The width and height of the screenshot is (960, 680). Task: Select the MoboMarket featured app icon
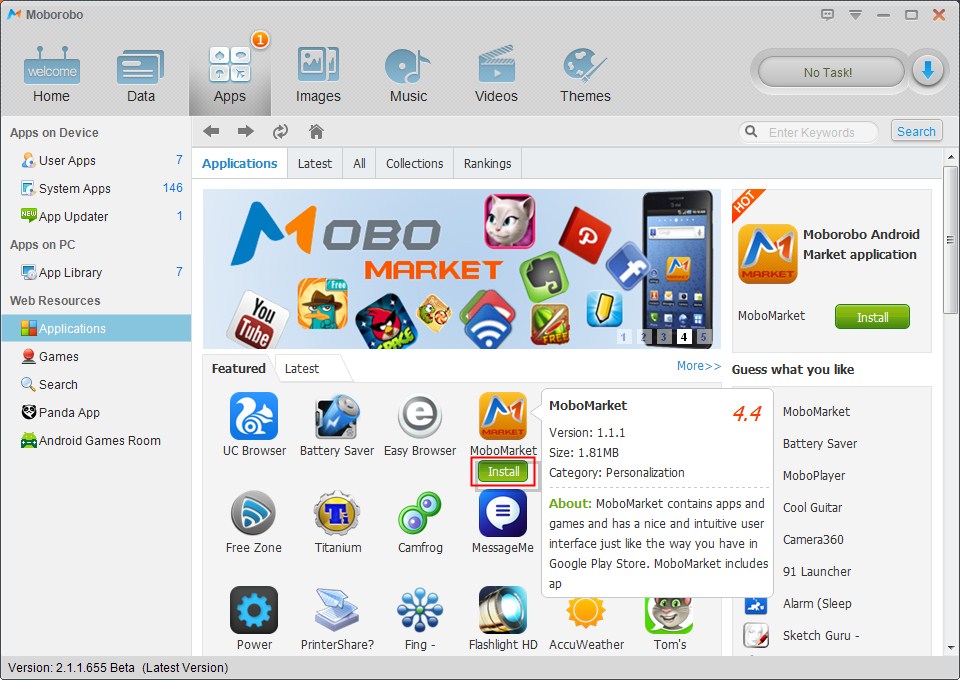pos(503,416)
